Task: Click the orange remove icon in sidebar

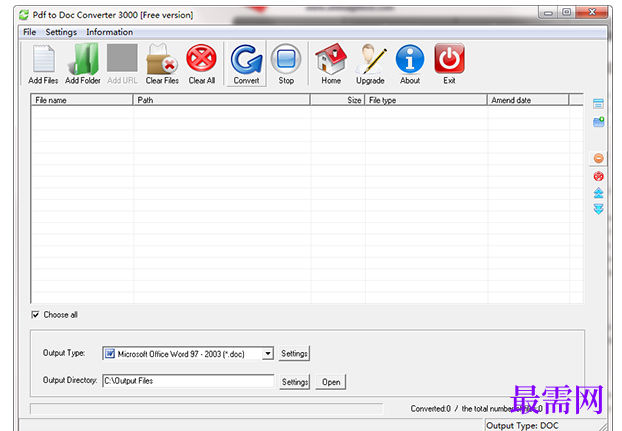Action: 599,158
